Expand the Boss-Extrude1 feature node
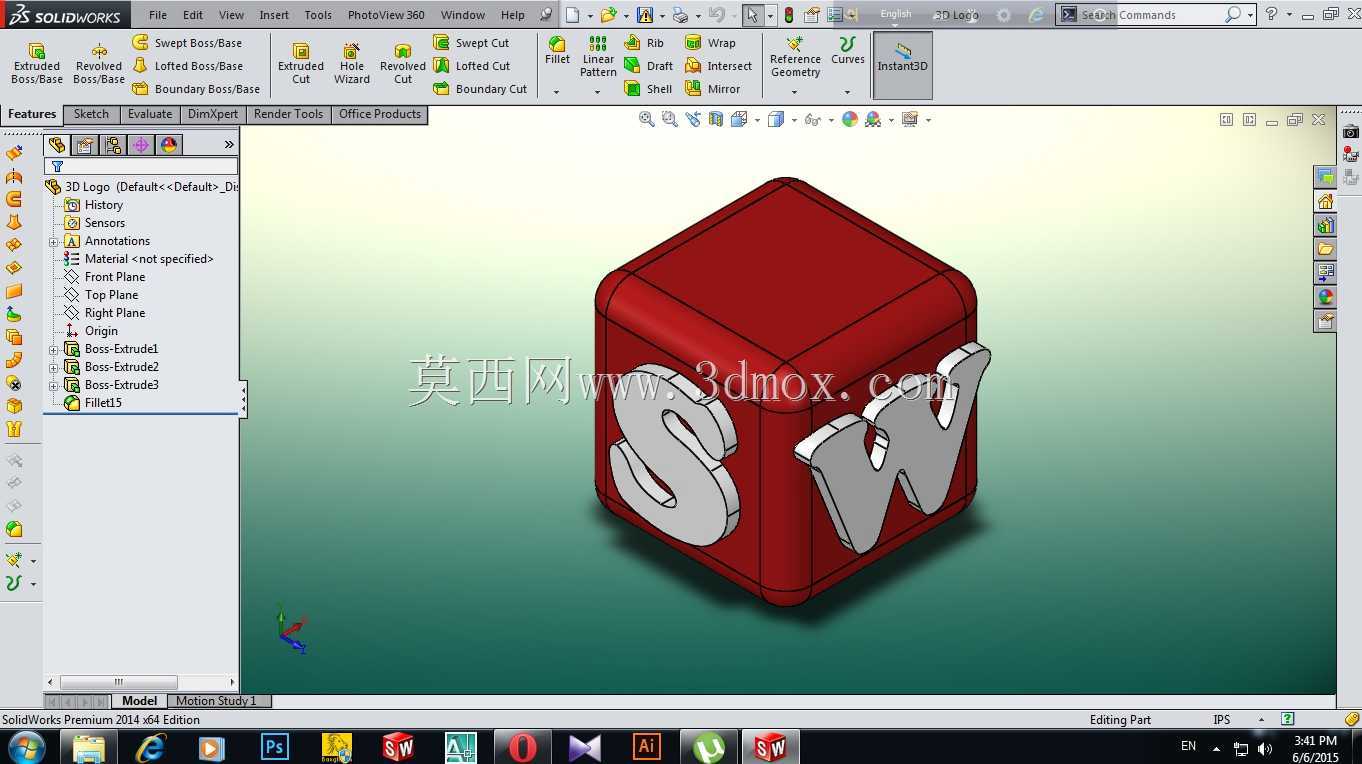Image resolution: width=1362 pixels, height=764 pixels. [x=54, y=350]
